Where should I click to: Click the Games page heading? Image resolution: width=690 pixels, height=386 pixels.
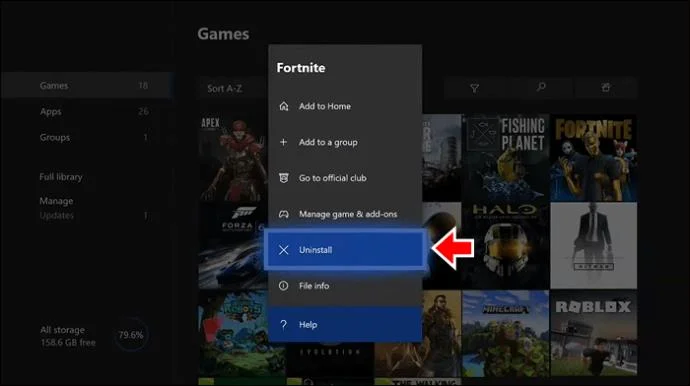click(x=223, y=34)
